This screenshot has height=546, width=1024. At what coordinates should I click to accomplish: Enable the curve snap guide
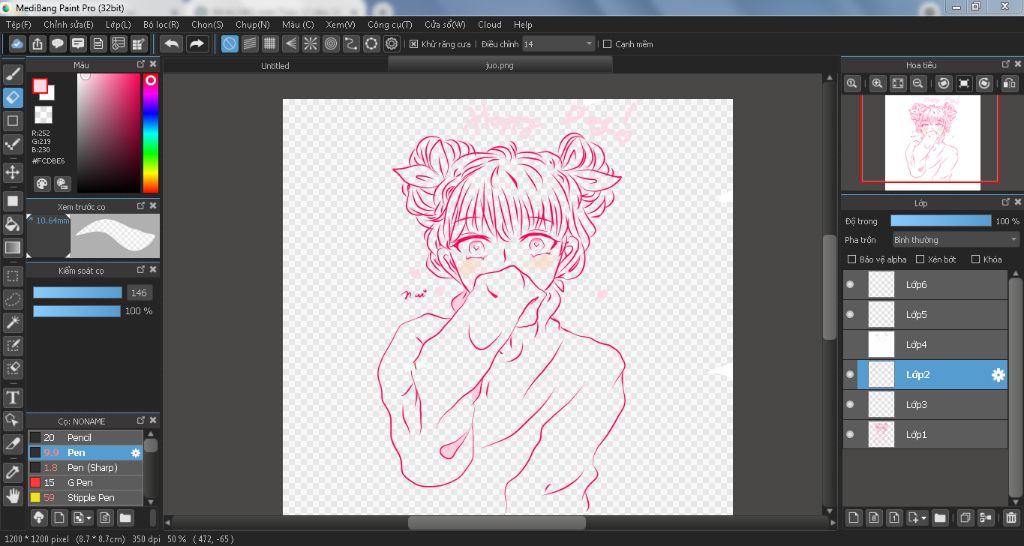click(x=351, y=44)
